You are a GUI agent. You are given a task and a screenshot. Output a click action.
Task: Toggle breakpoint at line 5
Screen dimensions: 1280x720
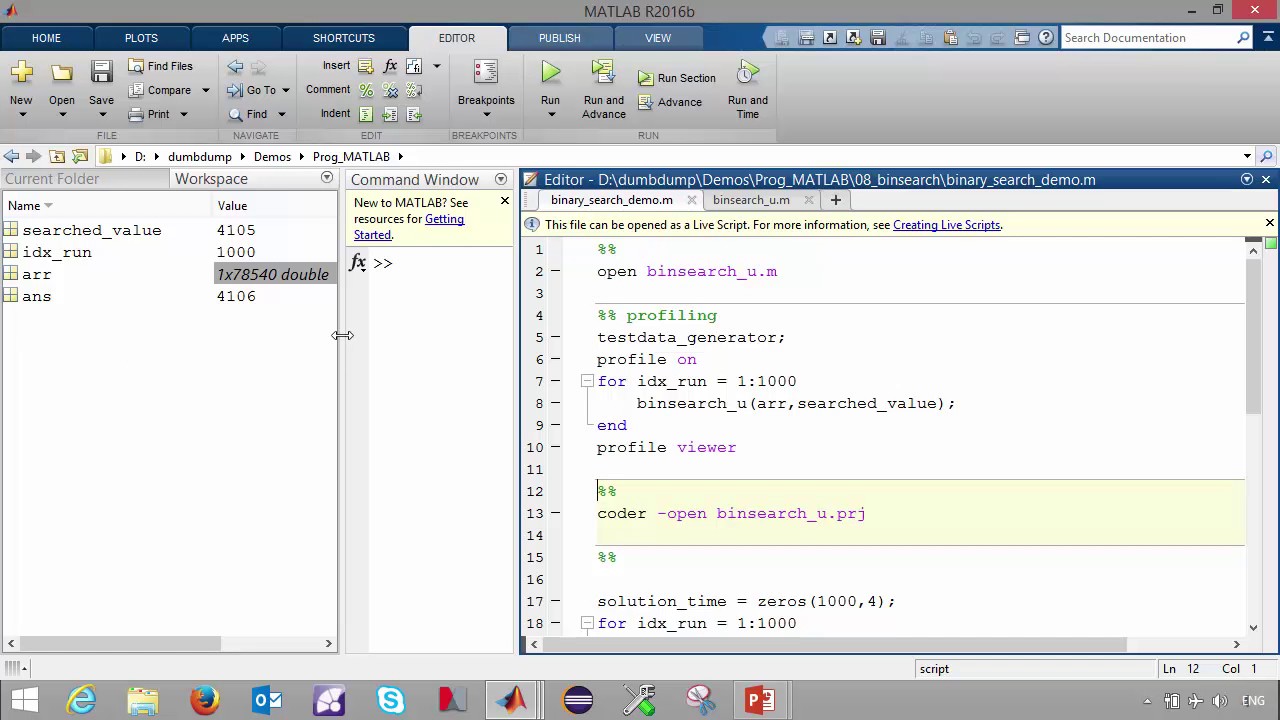[x=555, y=338]
